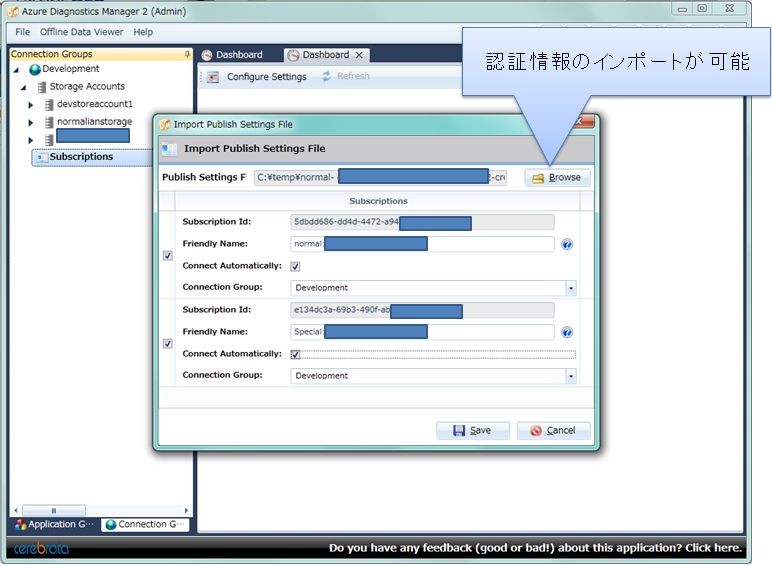
Task: Click the Browse button for publish settings
Action: tap(557, 178)
